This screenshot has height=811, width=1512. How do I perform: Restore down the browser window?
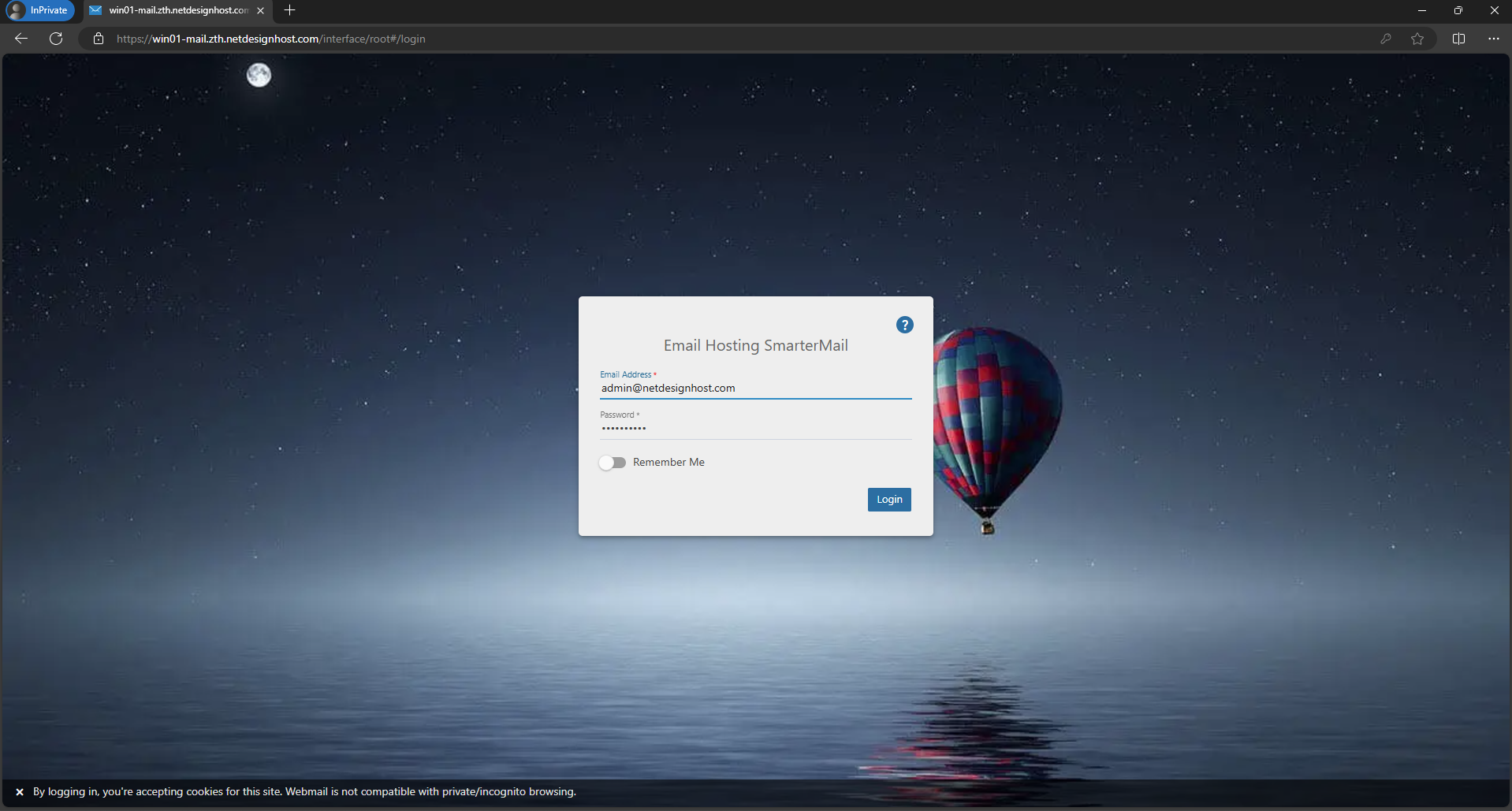pyautogui.click(x=1458, y=10)
